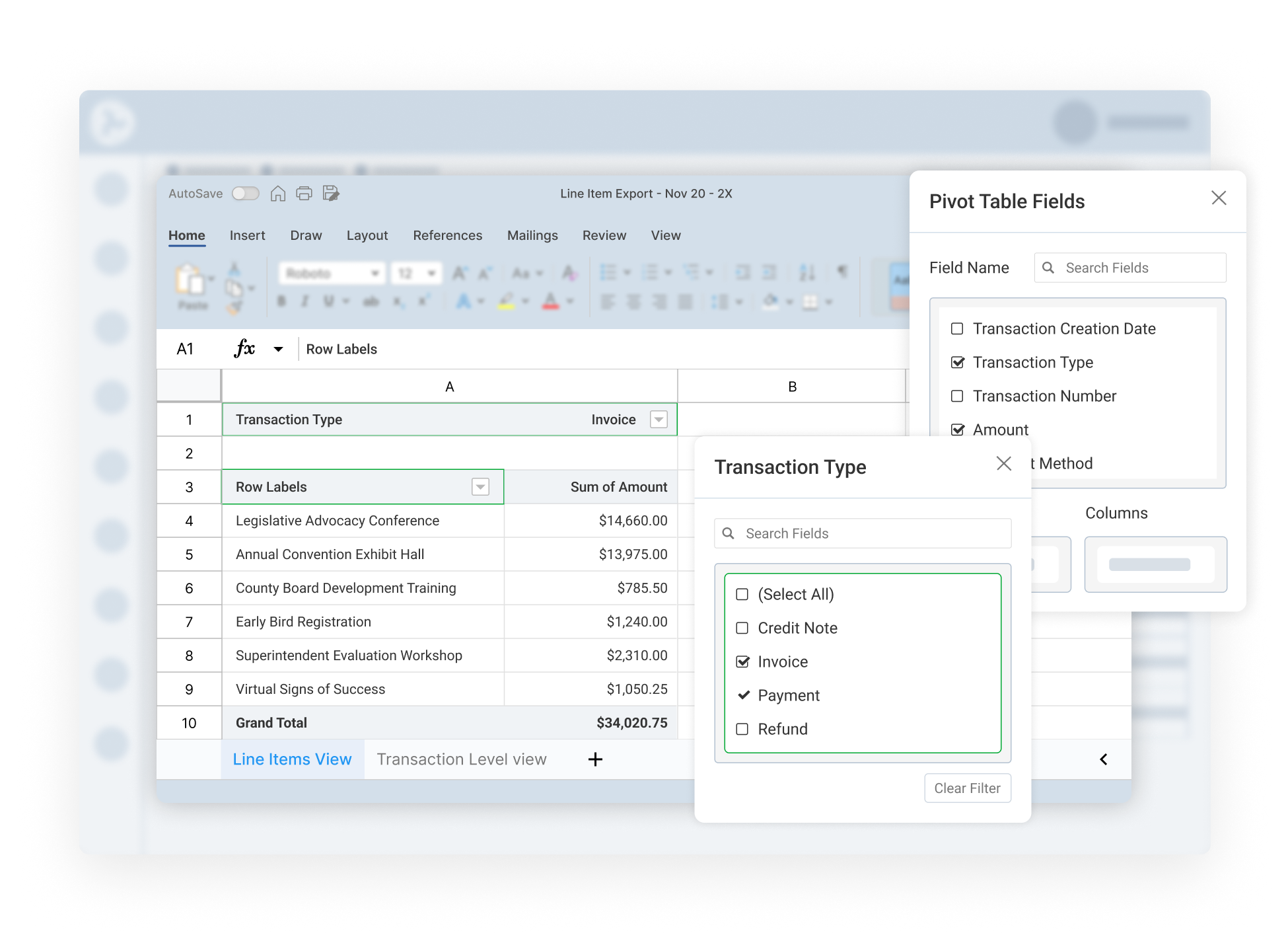Viewport: 1288px width, 945px height.
Task: Uncheck the Invoice filter checkbox
Action: coord(742,661)
